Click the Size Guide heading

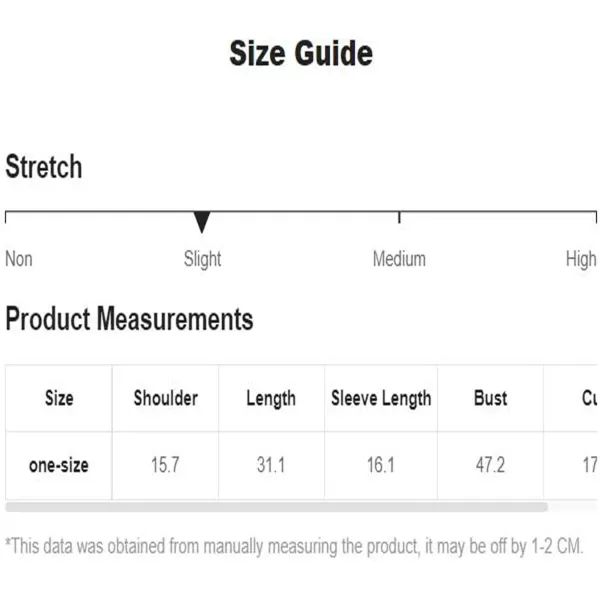[x=301, y=53]
